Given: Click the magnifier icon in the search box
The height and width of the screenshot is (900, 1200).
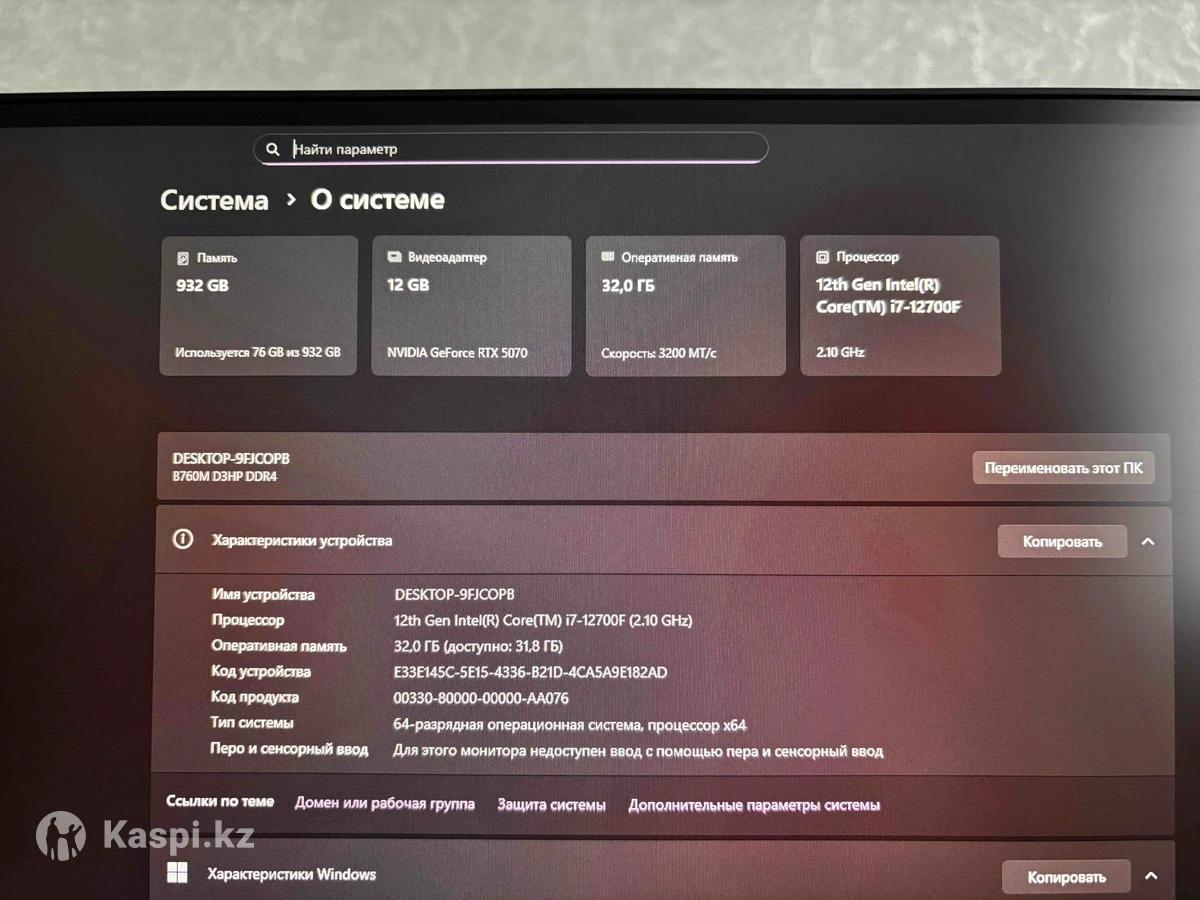Looking at the screenshot, I should (272, 150).
